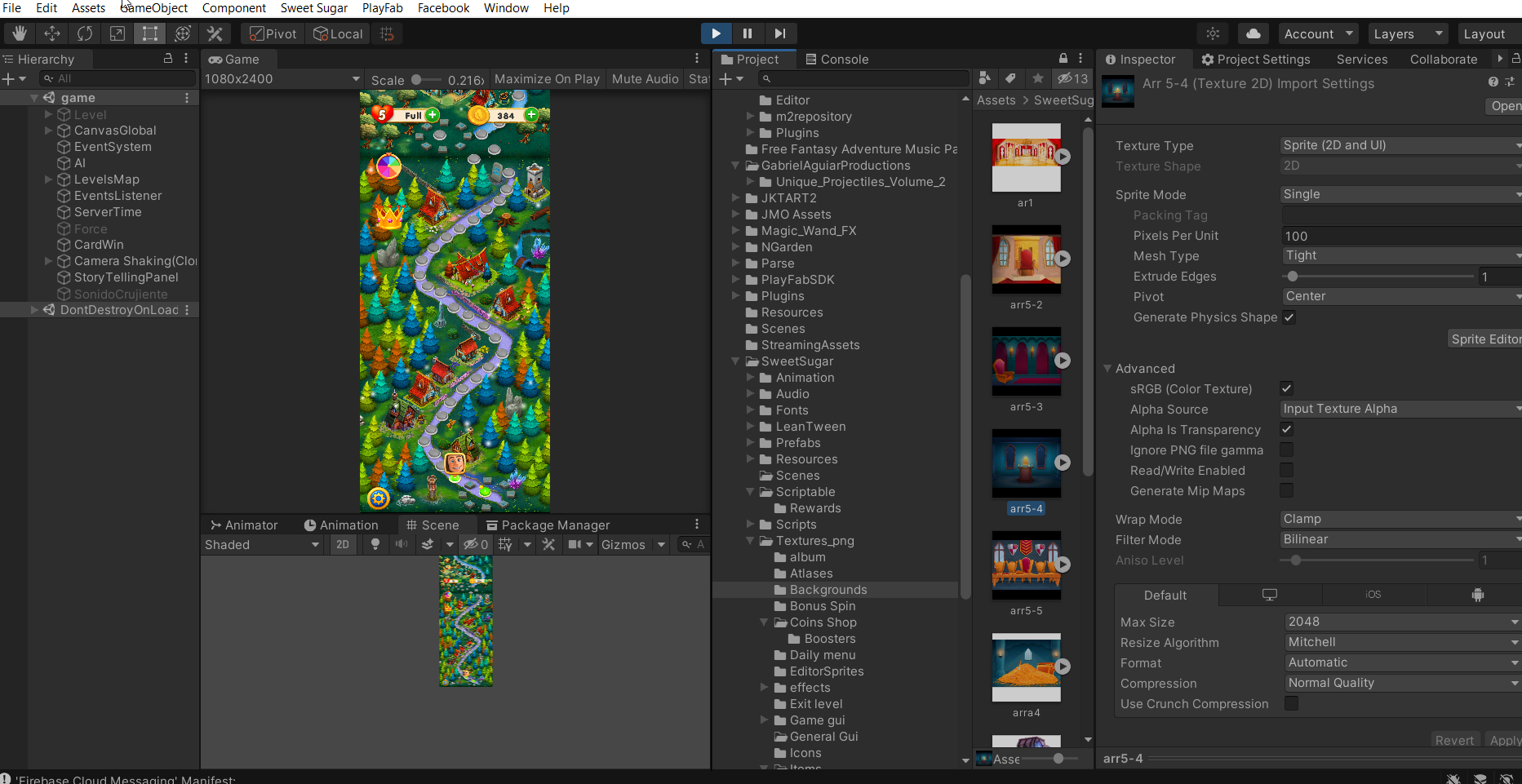1522x784 pixels.
Task: Uncheck sRGB (Color Texture) checkbox
Action: [1287, 388]
